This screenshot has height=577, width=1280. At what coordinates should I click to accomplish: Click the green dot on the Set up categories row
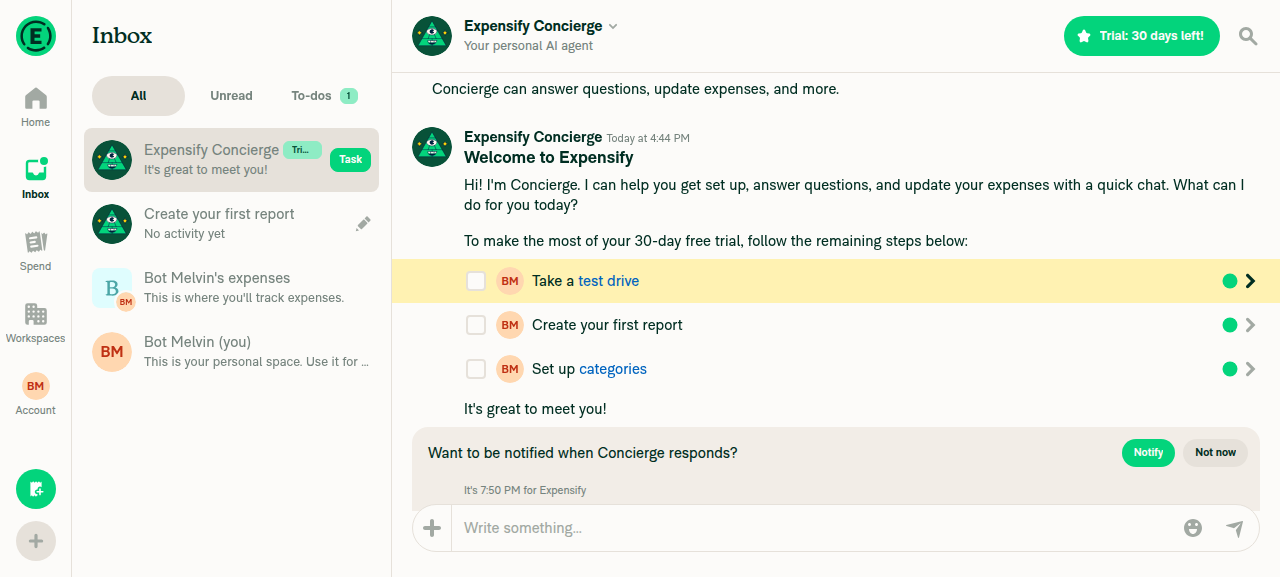click(1230, 369)
